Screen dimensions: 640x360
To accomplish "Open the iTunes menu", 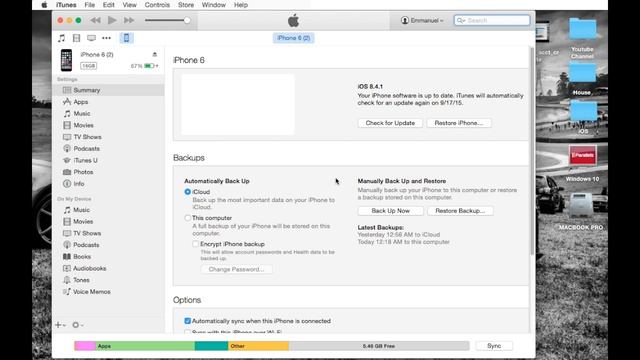I will point(66,5).
